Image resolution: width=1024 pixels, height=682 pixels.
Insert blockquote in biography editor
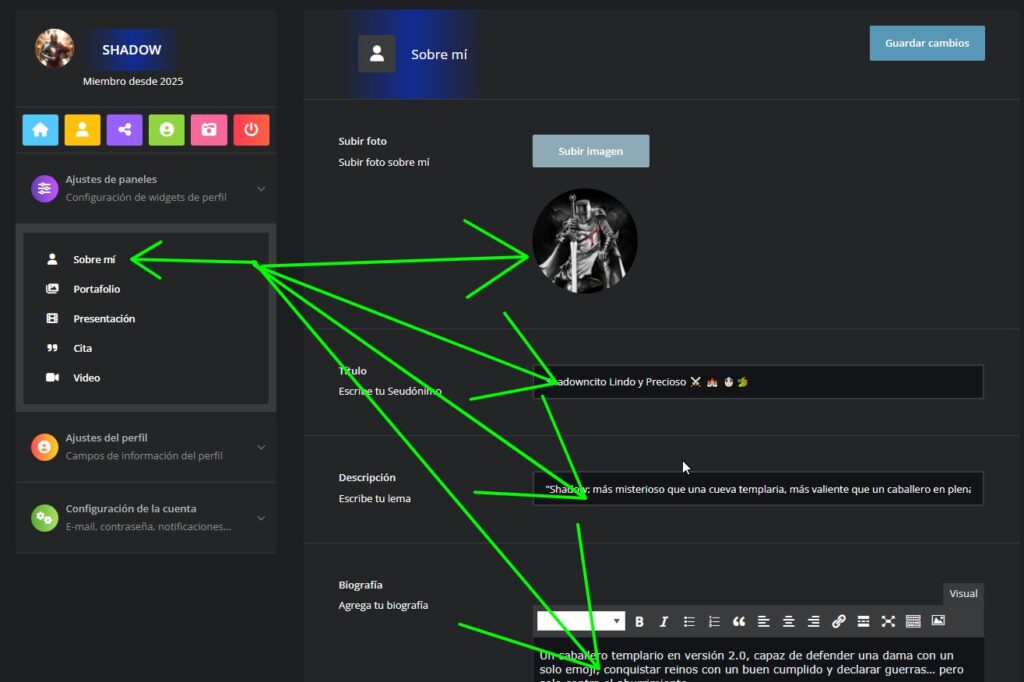tap(739, 622)
